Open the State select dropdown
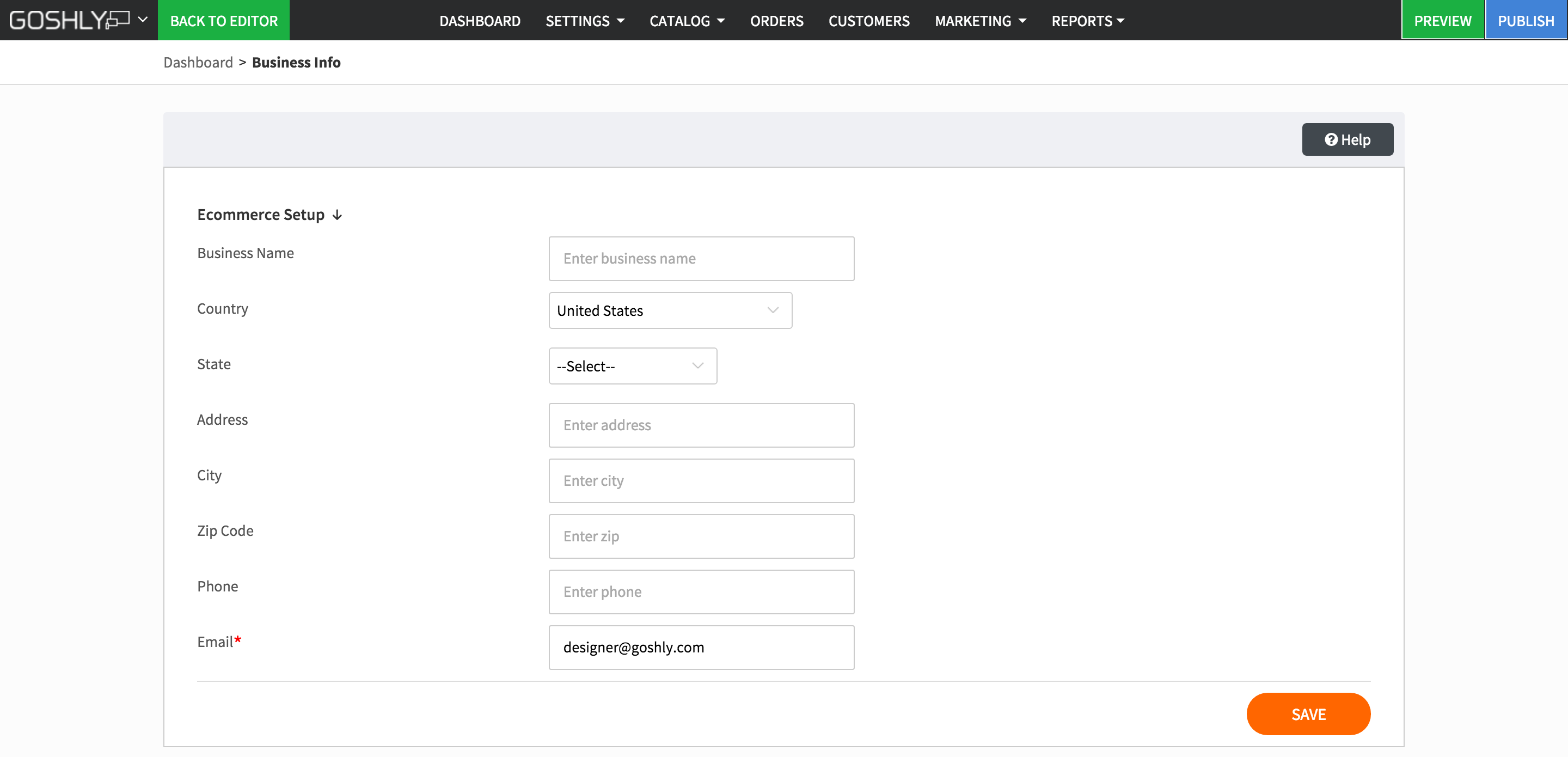Screen dimensions: 1568x757 point(632,366)
